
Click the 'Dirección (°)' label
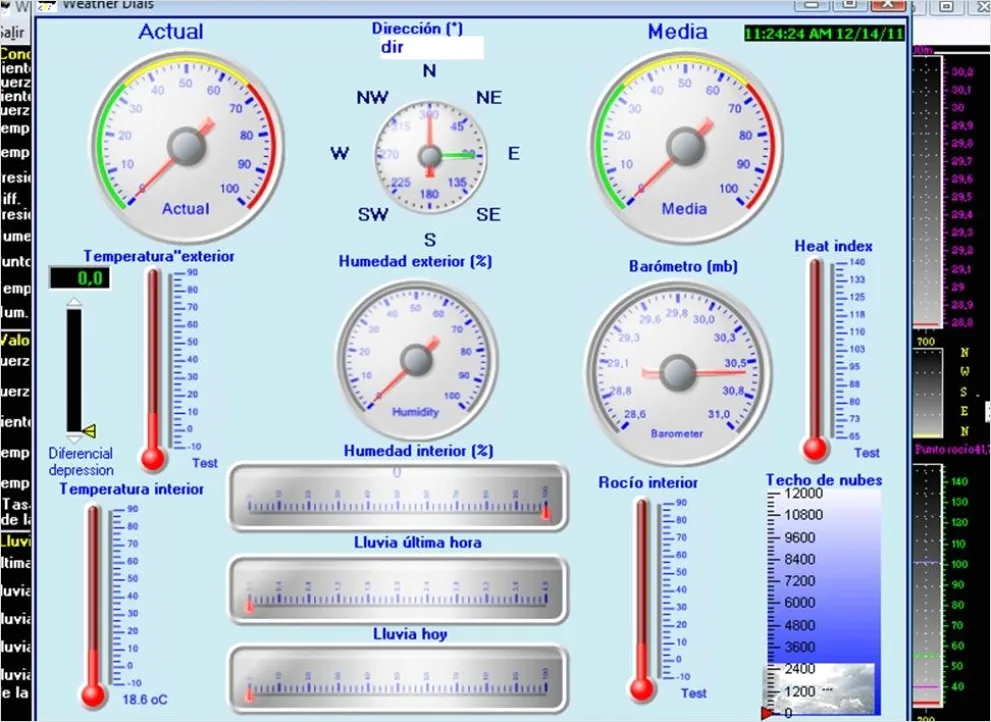(x=417, y=28)
